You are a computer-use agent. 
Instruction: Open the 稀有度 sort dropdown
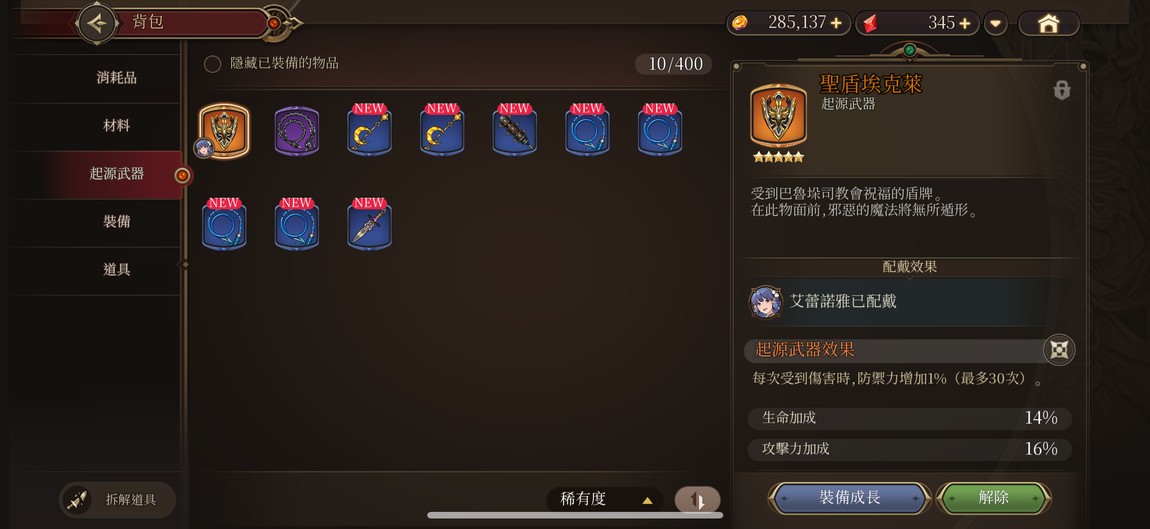tap(605, 500)
